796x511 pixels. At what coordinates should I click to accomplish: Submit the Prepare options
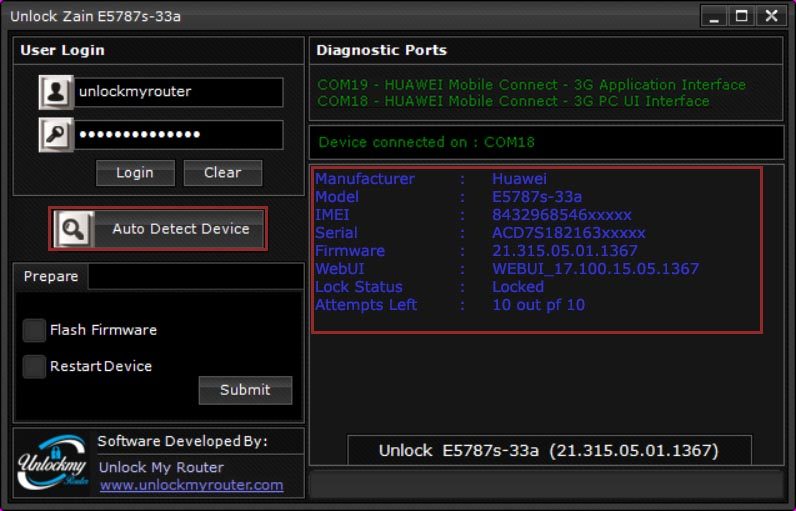245,390
